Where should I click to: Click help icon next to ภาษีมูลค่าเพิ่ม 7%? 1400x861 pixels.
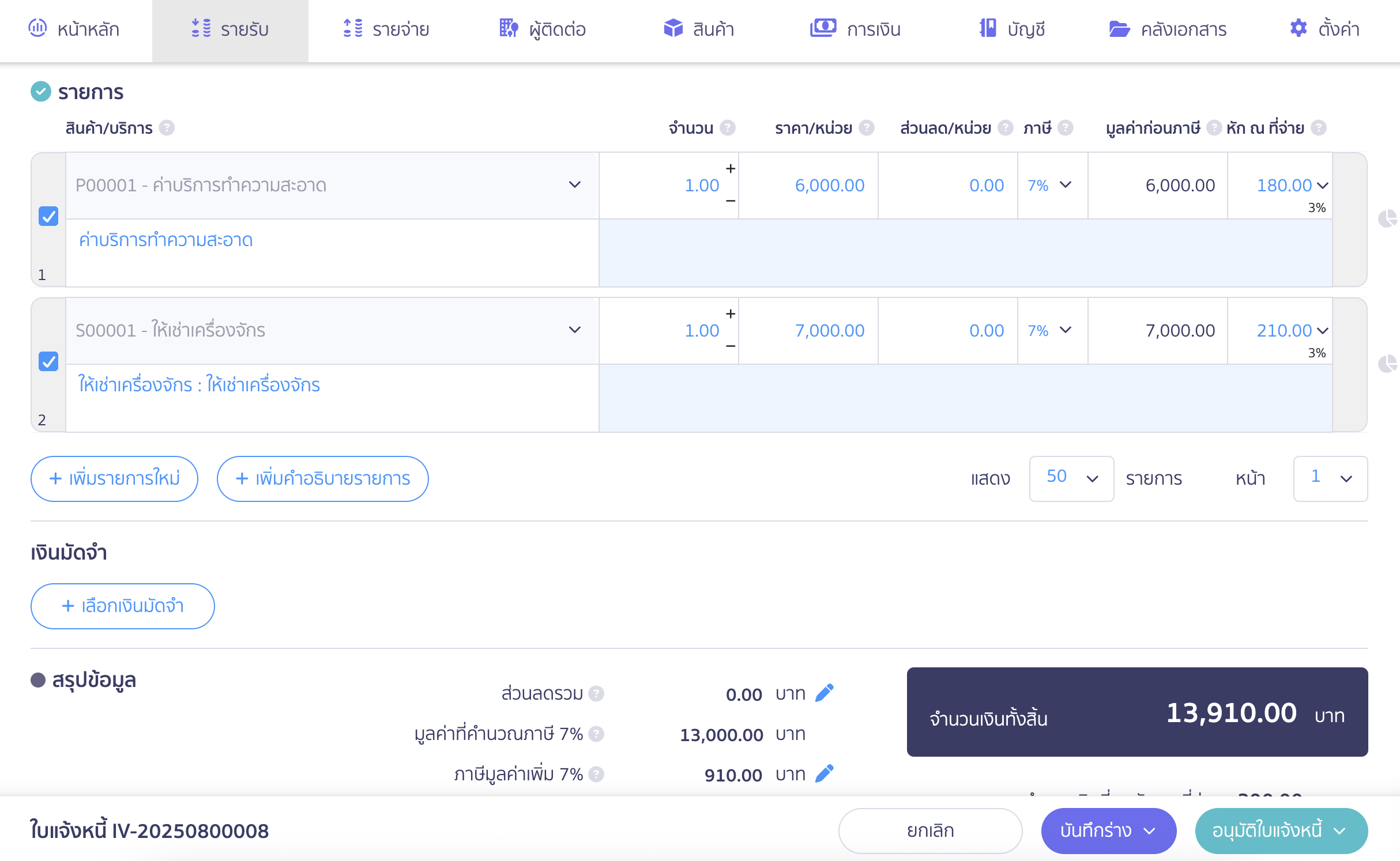(596, 775)
